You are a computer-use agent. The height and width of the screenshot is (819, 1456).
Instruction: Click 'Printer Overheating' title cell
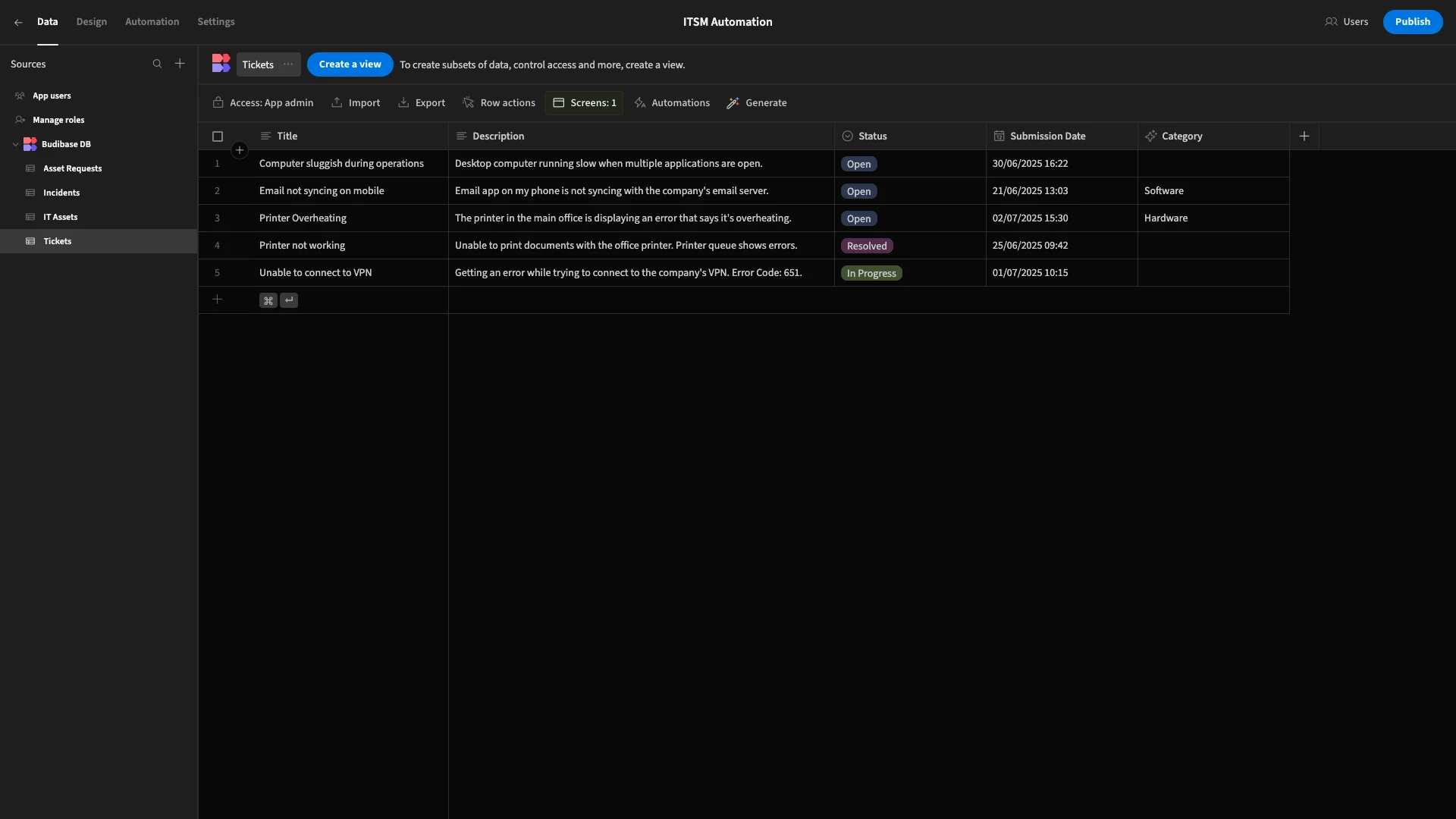click(x=350, y=218)
